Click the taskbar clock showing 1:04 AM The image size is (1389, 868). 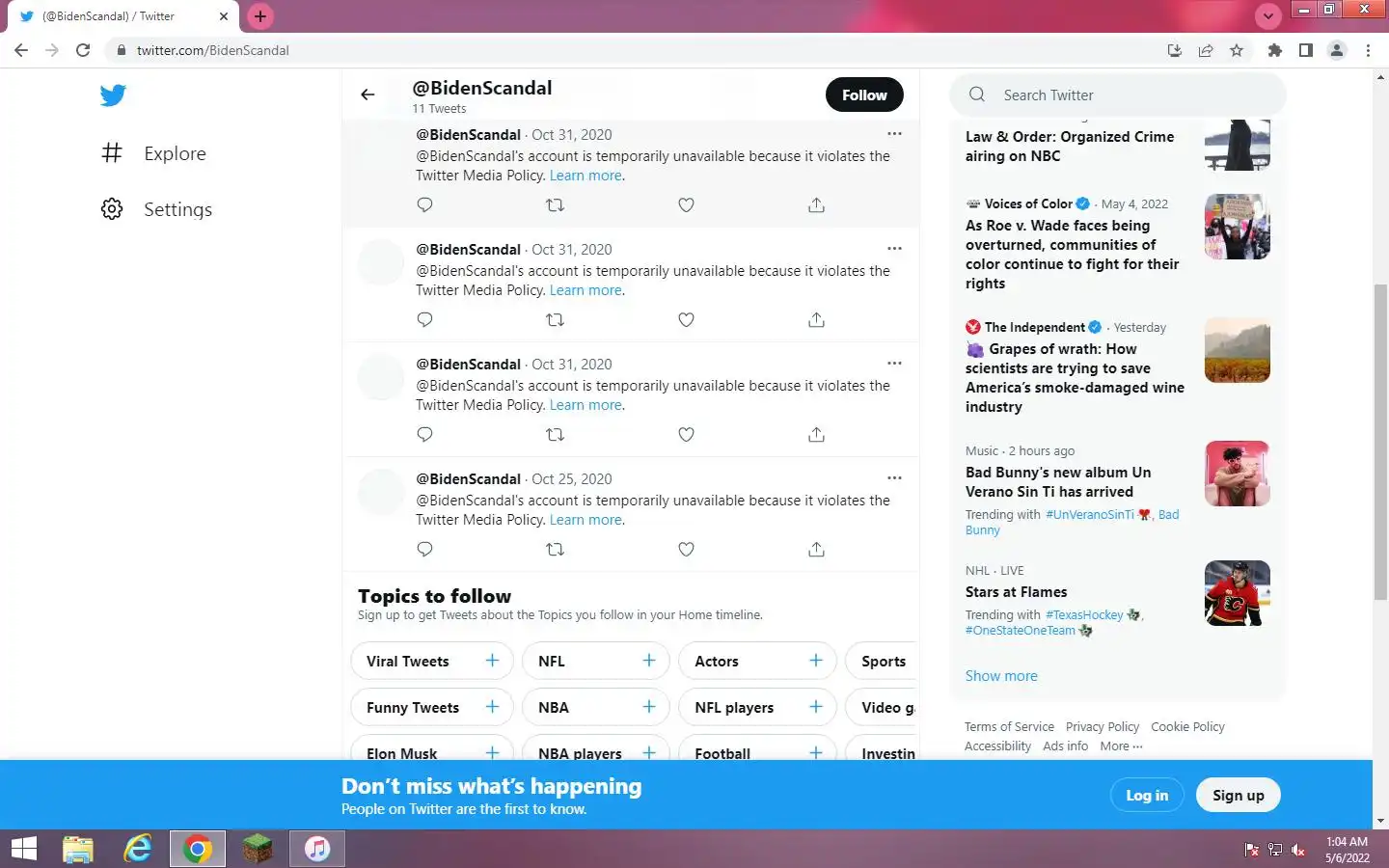click(1347, 850)
